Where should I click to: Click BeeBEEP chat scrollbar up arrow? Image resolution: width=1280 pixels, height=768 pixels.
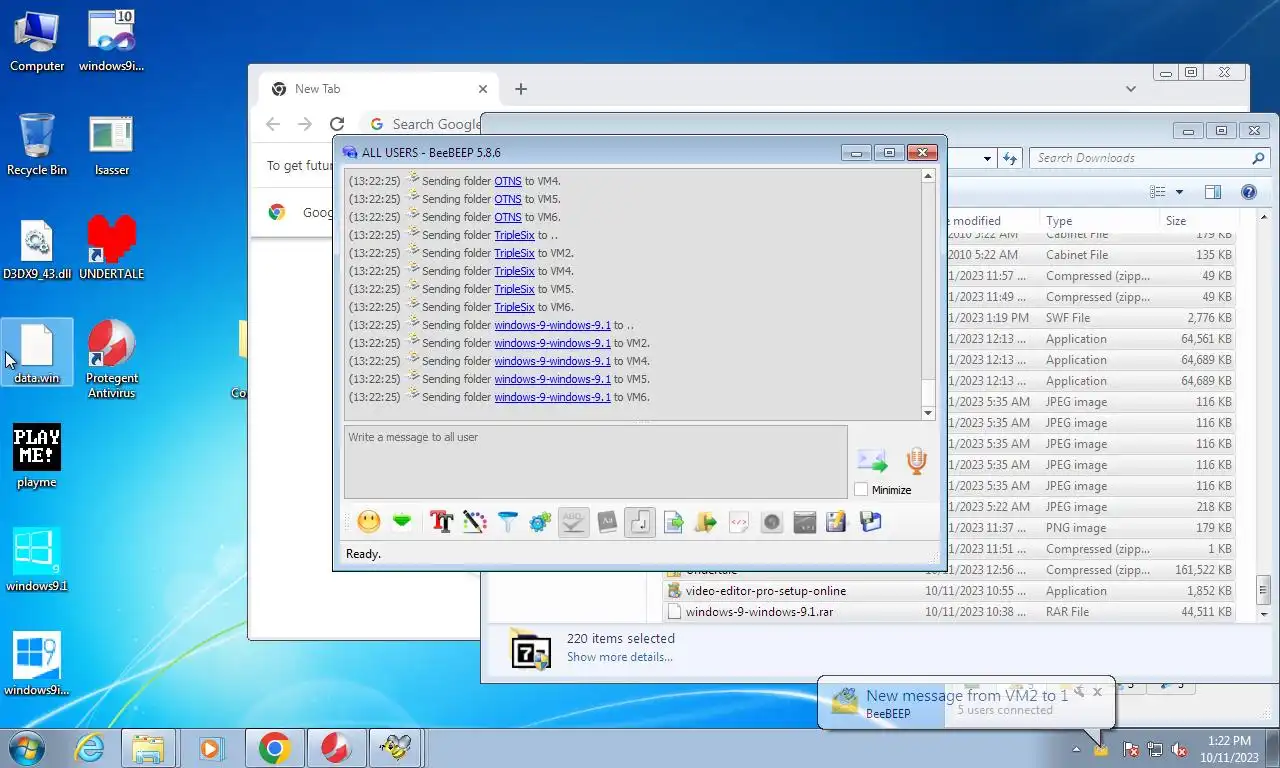(x=928, y=176)
